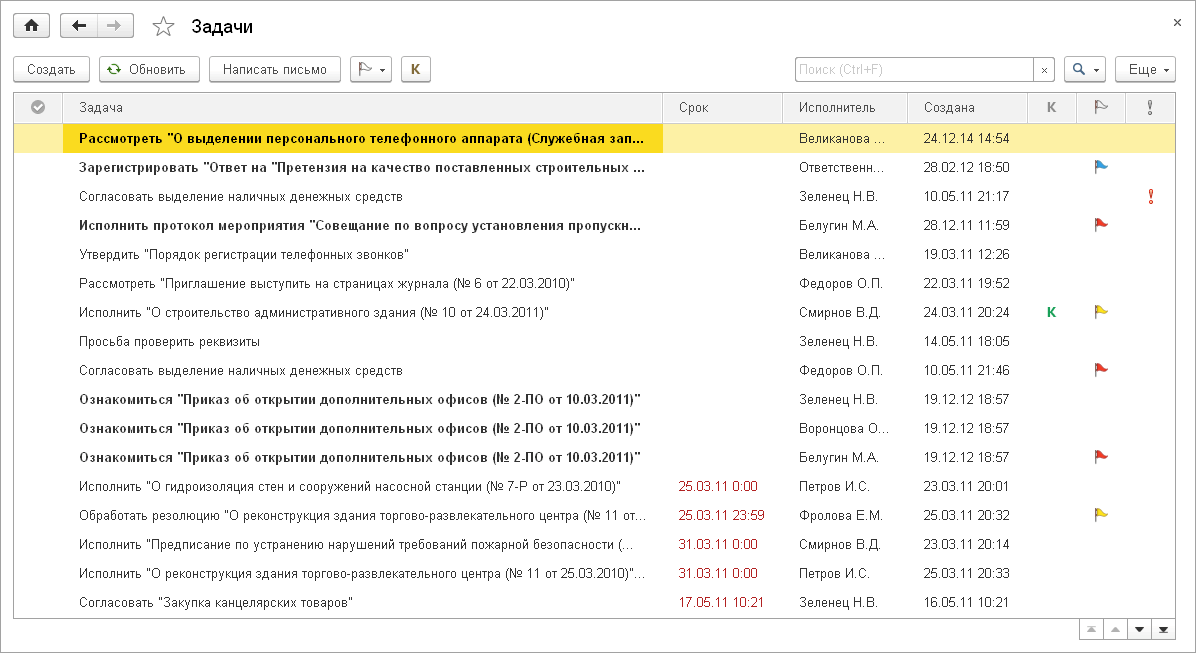Click the green K on Смирнов В.Д. row
The width and height of the screenshot is (1196, 653).
coord(1052,312)
